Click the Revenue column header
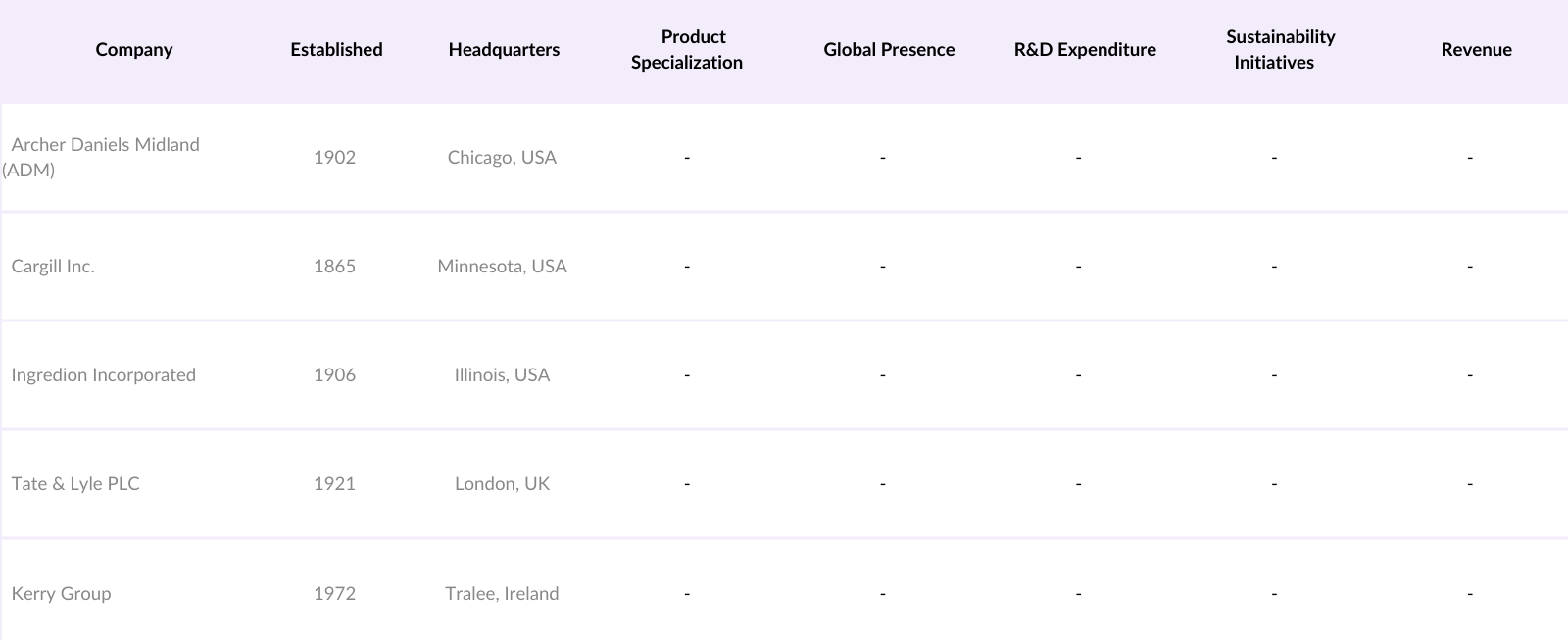1568x640 pixels. (x=1476, y=50)
